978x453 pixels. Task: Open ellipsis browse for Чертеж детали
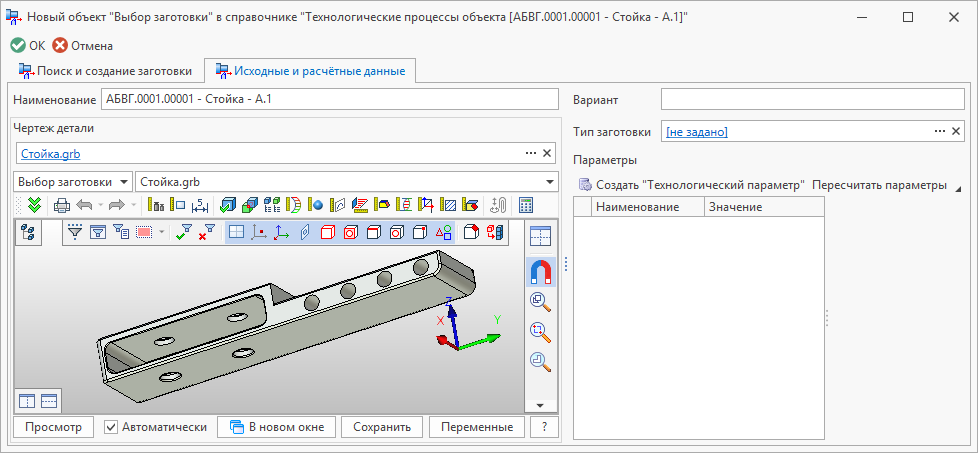531,153
